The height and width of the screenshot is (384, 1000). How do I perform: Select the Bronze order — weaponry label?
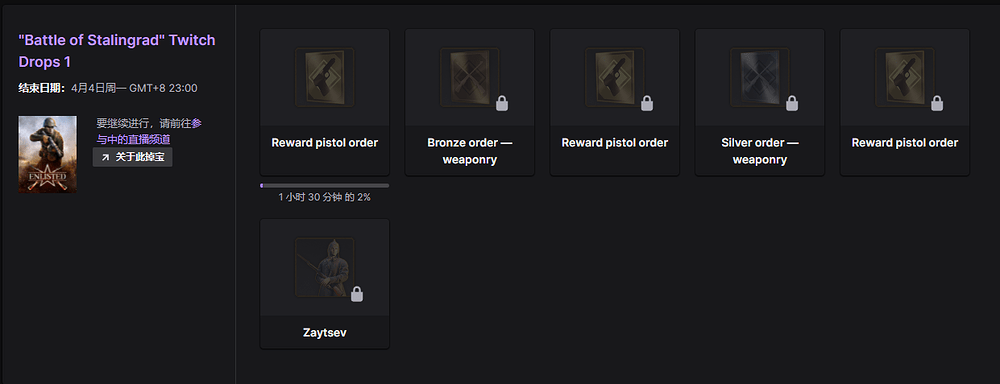click(469, 151)
